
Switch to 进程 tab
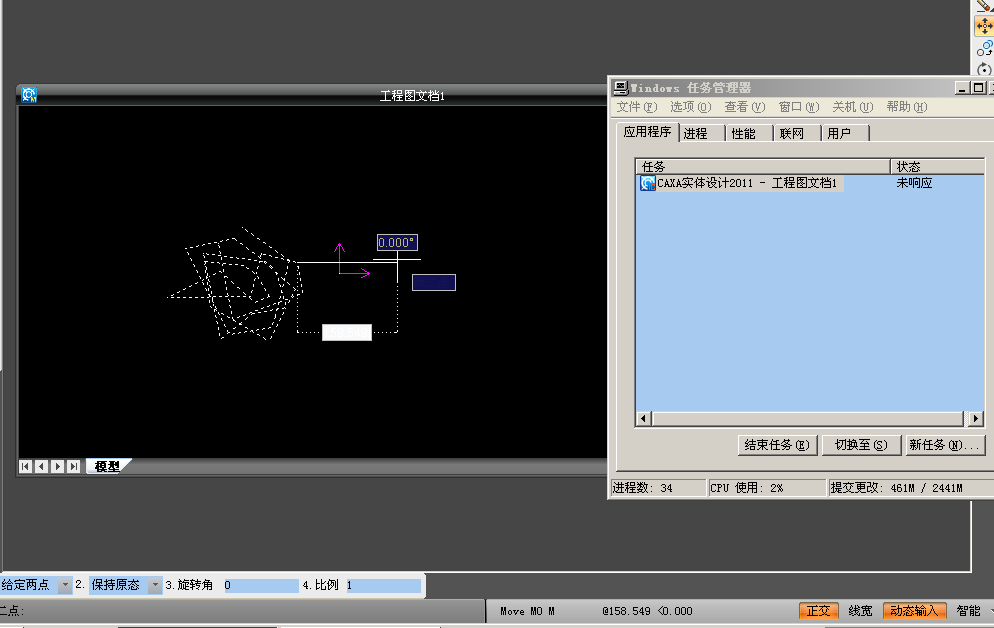[702, 133]
